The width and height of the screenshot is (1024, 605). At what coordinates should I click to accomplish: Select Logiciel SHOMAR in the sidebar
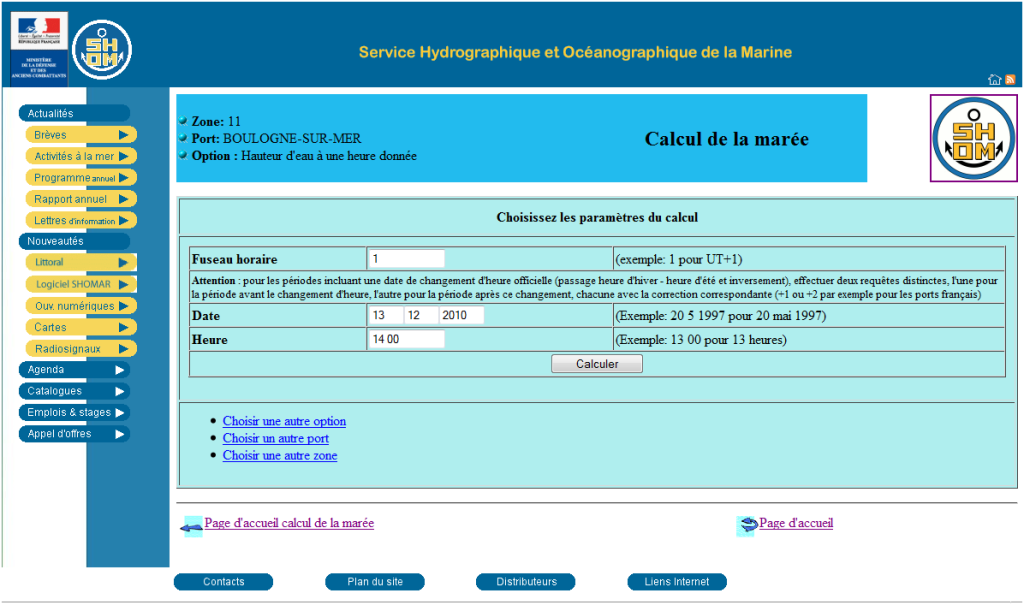81,284
